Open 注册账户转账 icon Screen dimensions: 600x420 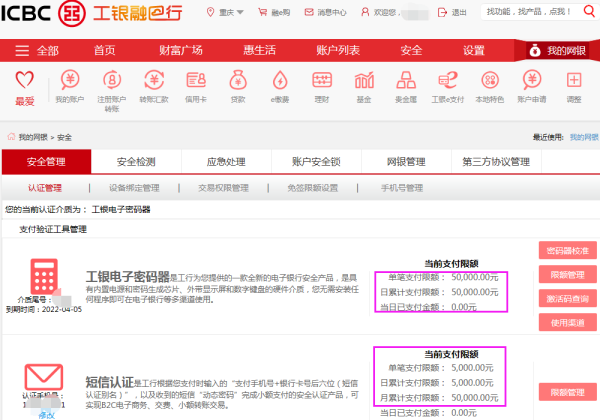pyautogui.click(x=112, y=80)
